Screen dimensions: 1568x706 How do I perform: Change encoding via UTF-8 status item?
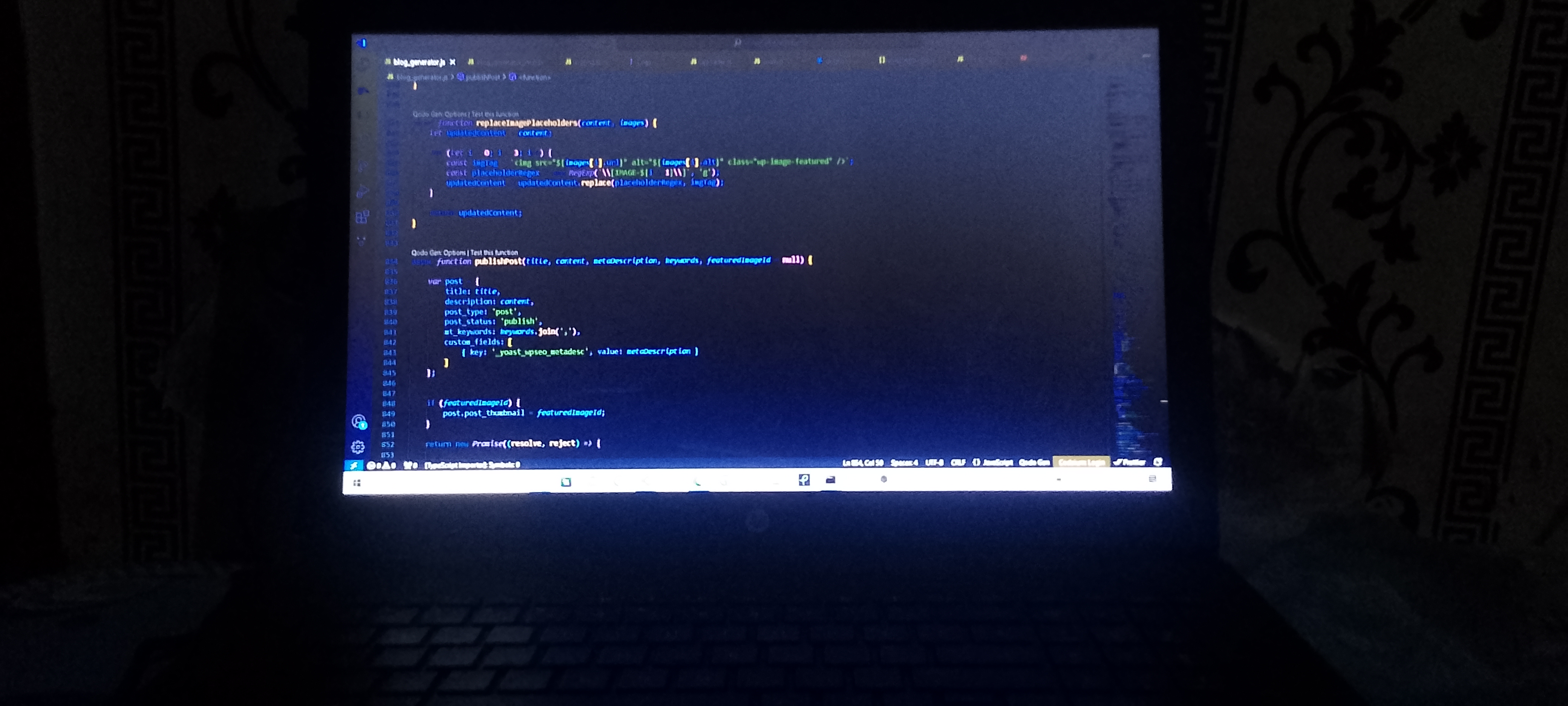[x=934, y=462]
